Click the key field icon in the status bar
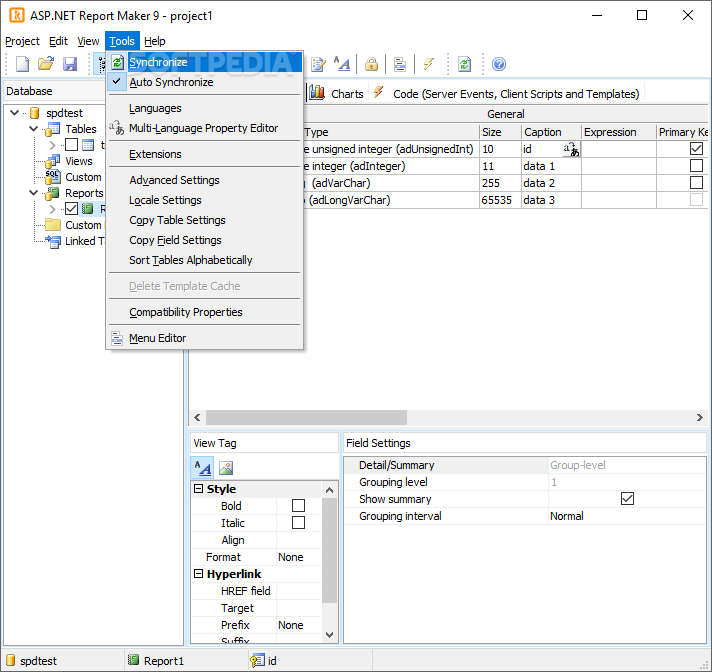Screen dimensions: 712x672 (x=257, y=661)
